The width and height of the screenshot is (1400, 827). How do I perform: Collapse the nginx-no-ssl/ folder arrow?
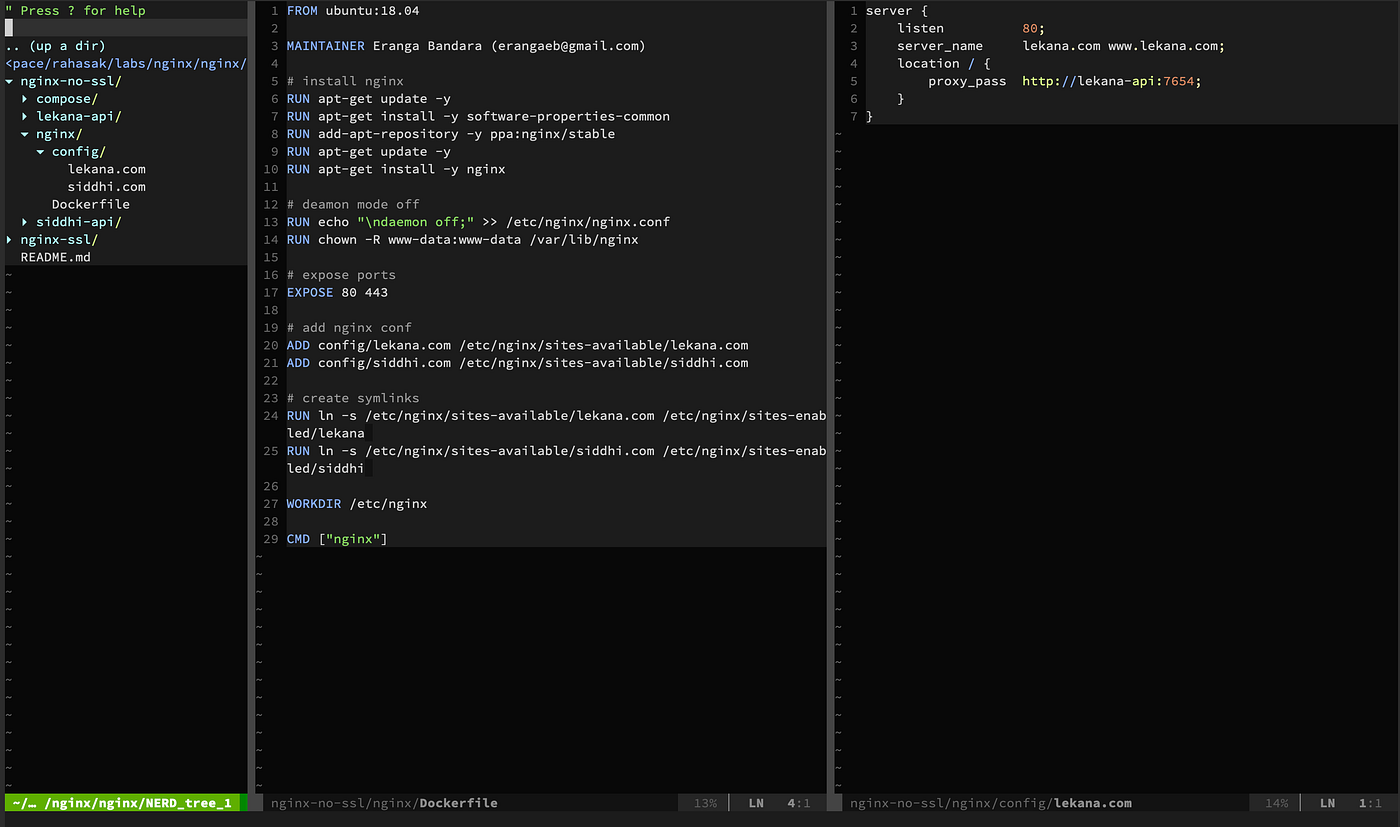coord(9,81)
